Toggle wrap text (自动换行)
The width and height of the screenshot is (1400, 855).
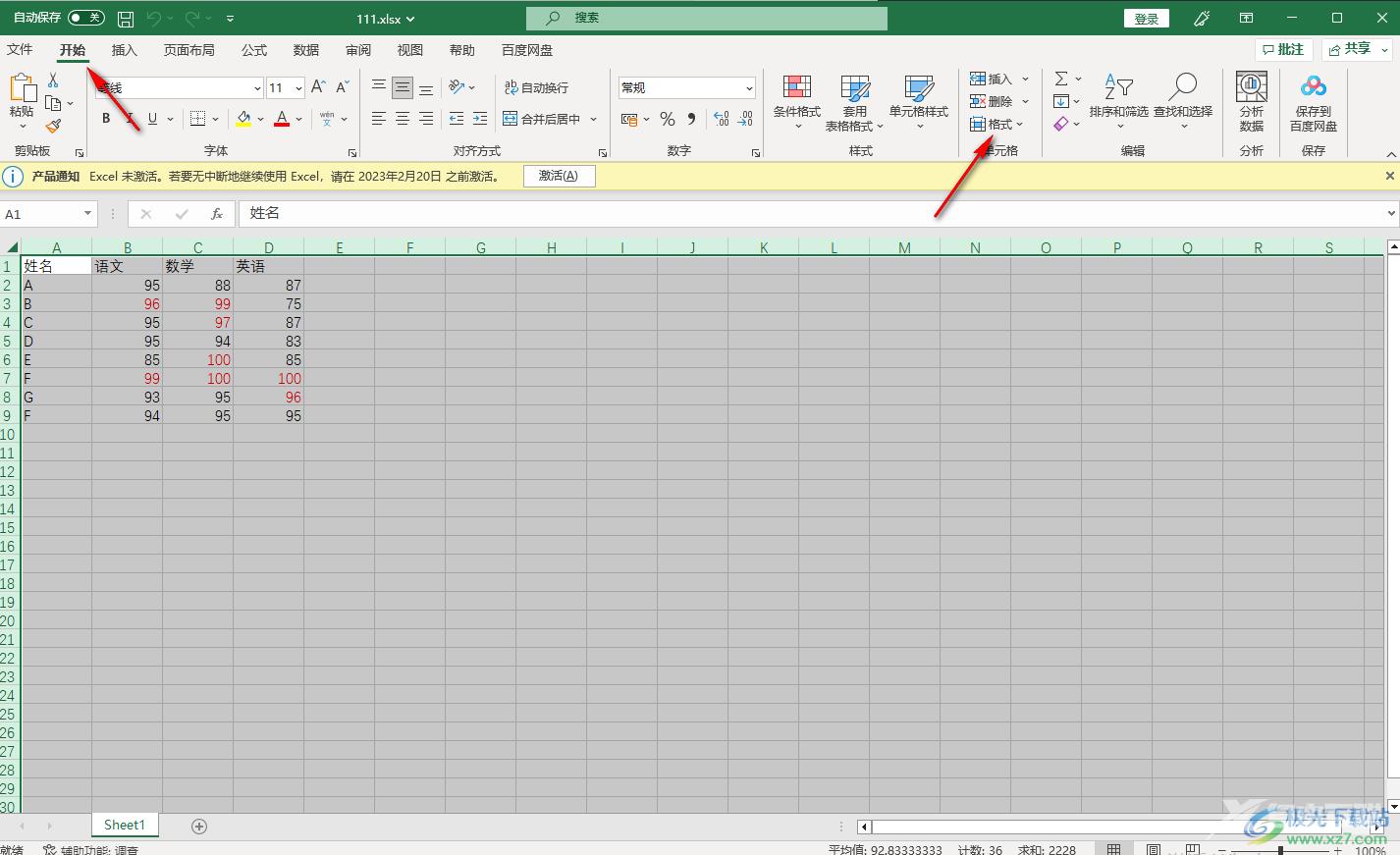[536, 87]
